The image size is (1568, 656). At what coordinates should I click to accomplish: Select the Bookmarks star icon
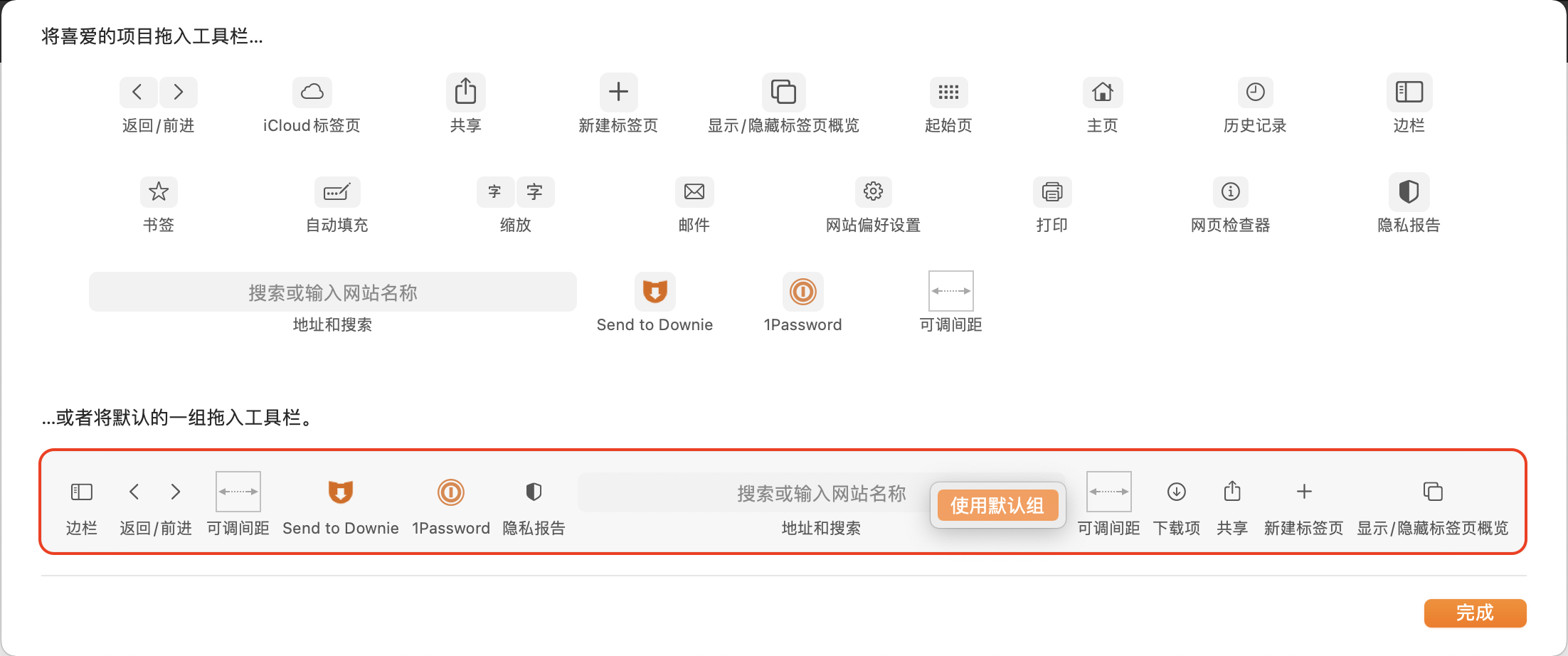pyautogui.click(x=158, y=191)
